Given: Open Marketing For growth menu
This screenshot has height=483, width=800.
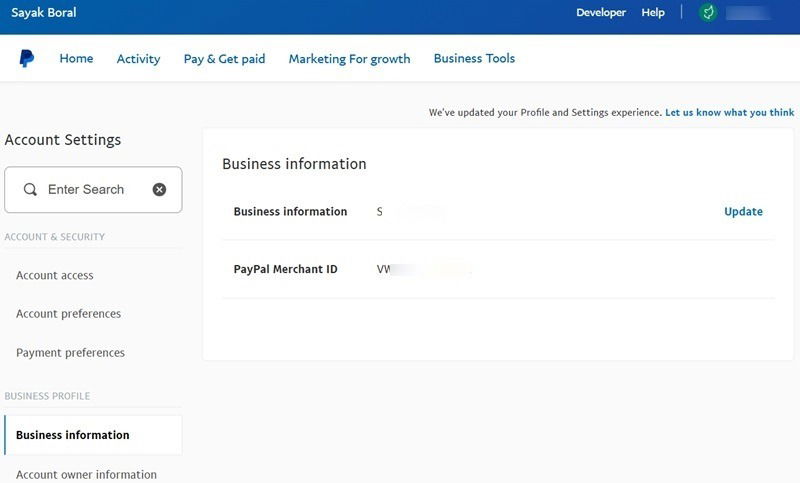Looking at the screenshot, I should click(349, 59).
